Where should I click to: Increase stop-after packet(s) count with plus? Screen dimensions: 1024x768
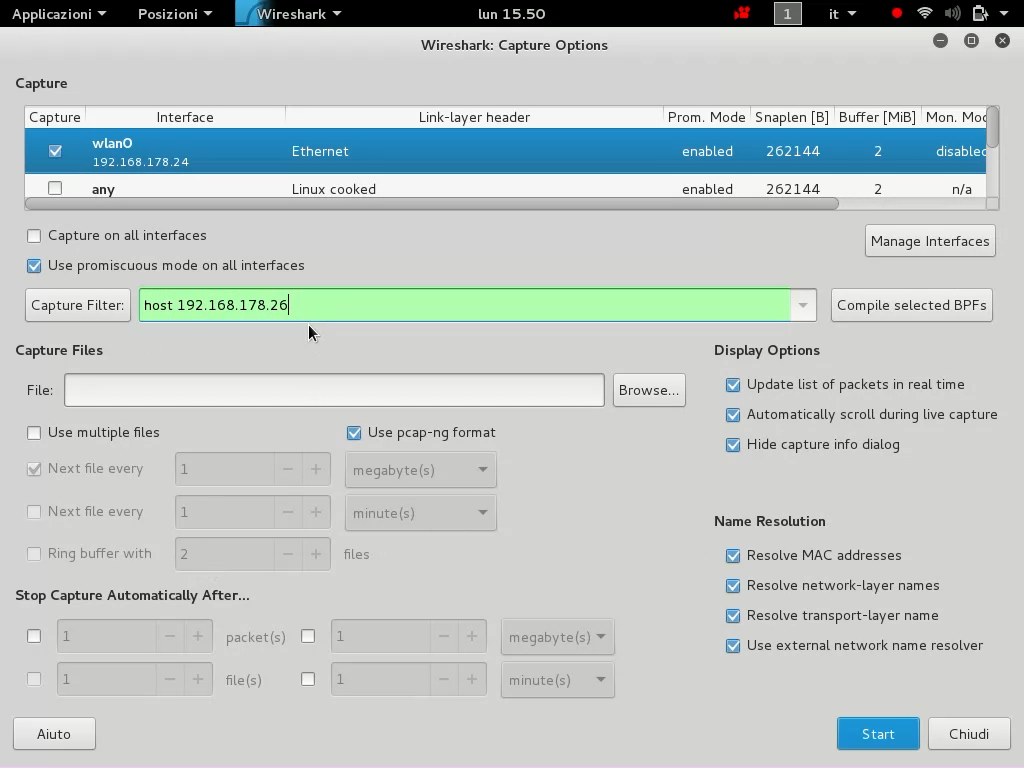coord(198,636)
